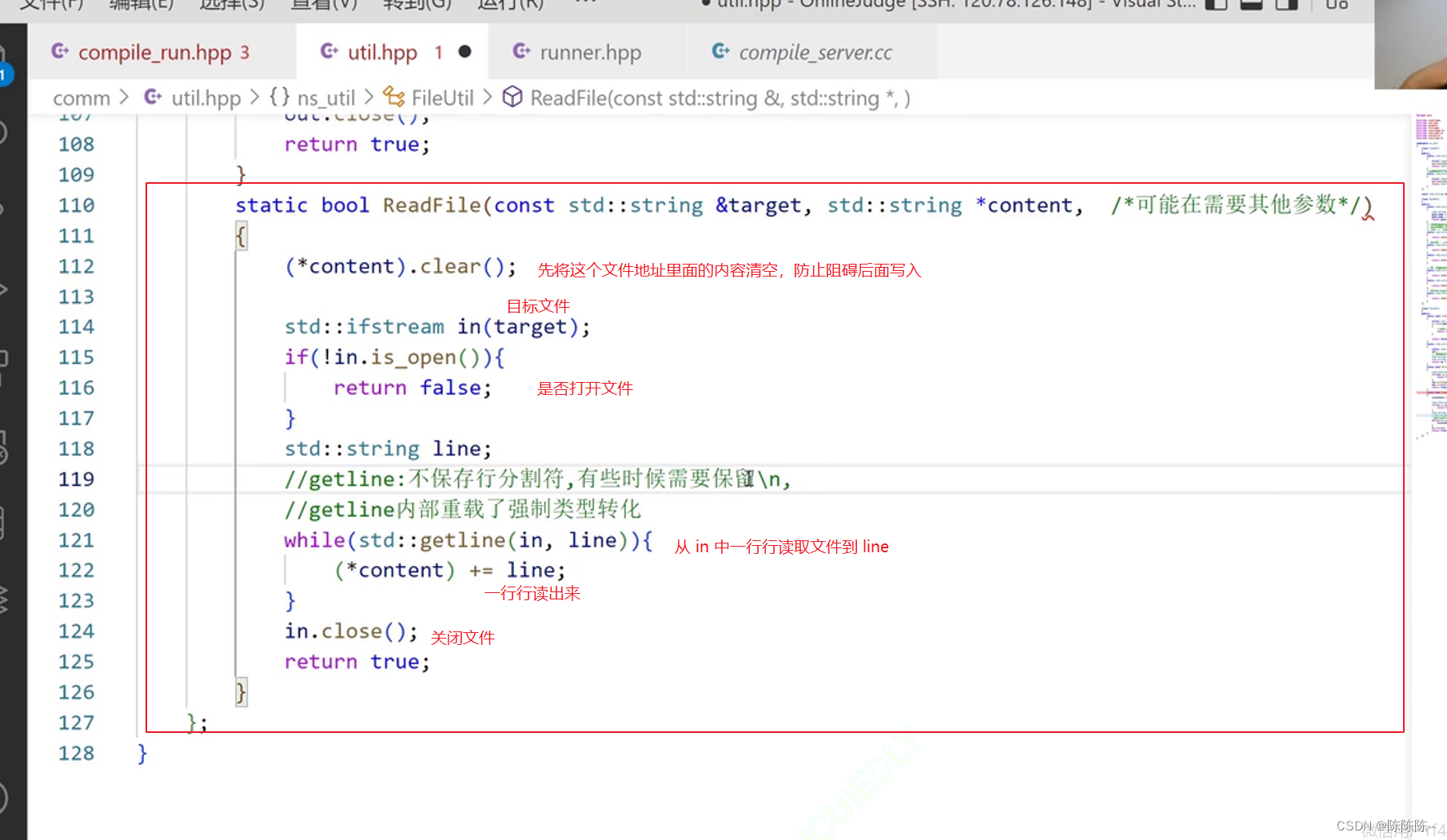The width and height of the screenshot is (1447, 840).
Task: Click the (*content) += line; statement
Action: pyautogui.click(x=449, y=570)
